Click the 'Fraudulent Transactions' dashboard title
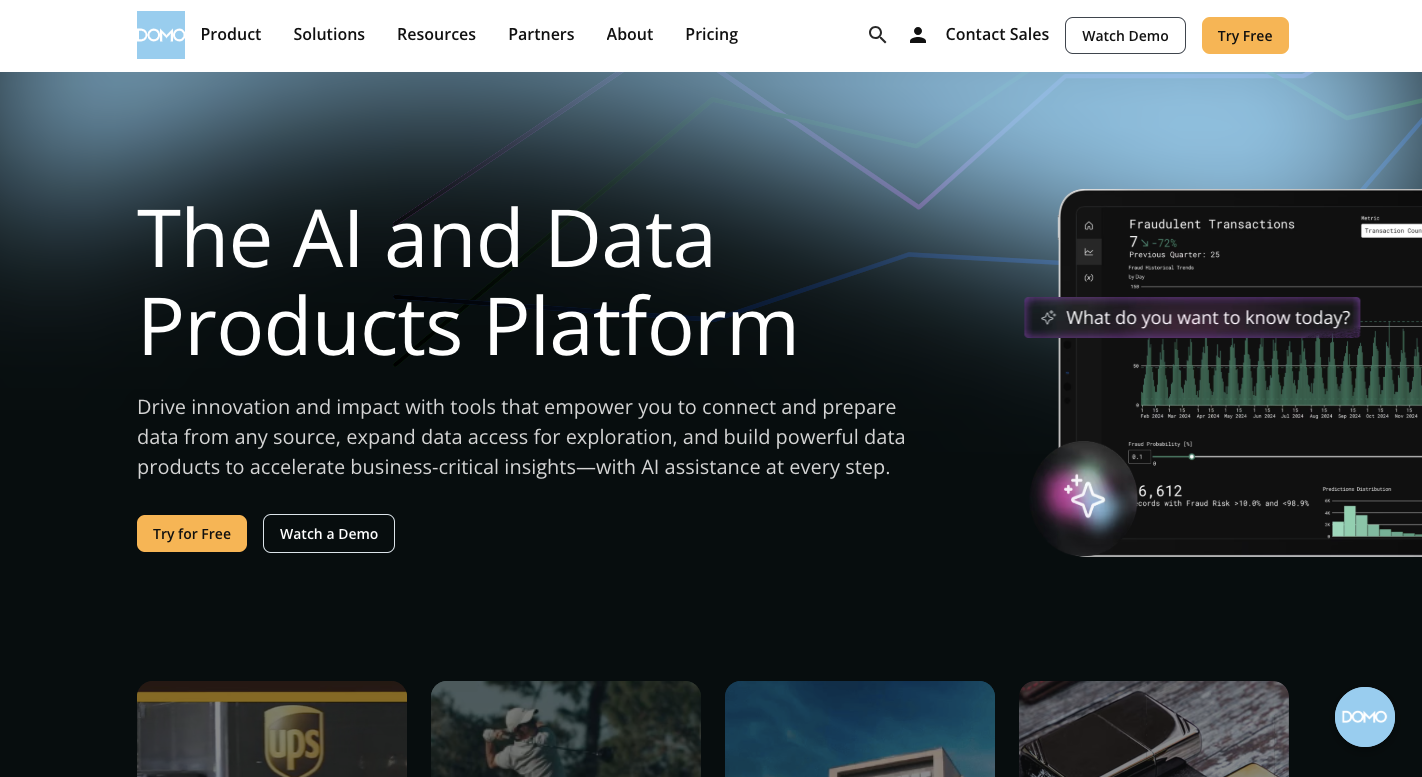 (x=1212, y=224)
